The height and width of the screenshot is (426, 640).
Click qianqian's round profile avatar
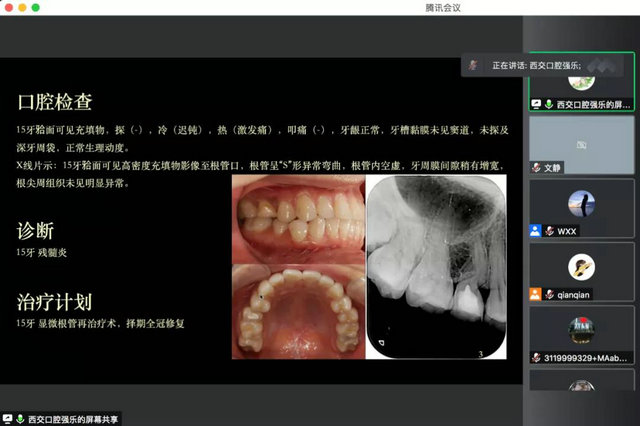[x=581, y=267]
